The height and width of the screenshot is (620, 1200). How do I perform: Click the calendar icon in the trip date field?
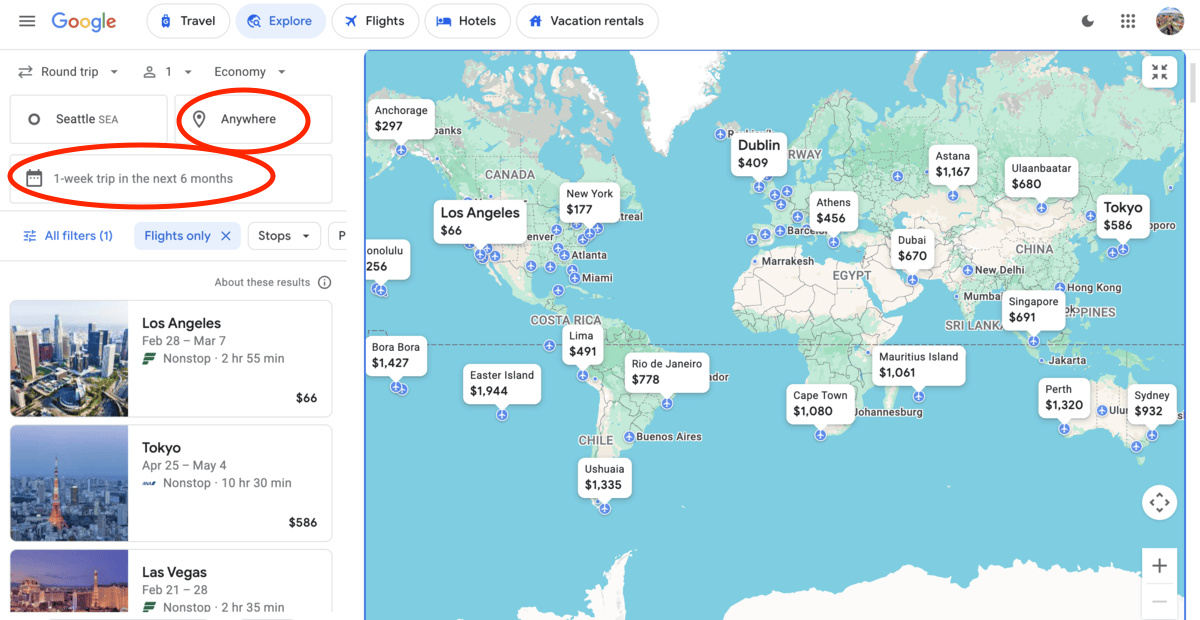[x=35, y=178]
